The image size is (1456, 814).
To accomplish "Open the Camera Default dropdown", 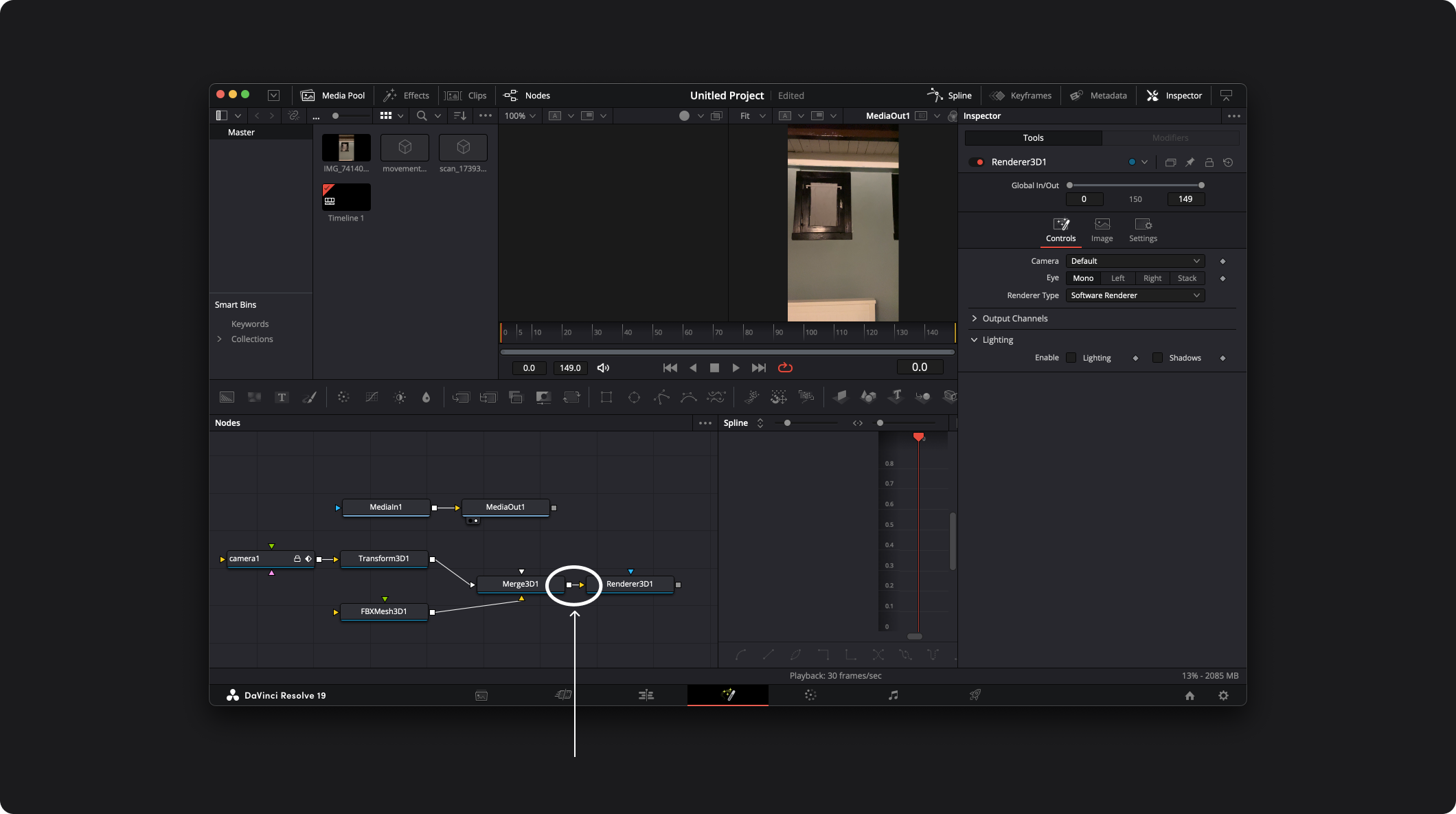I will (x=1135, y=261).
